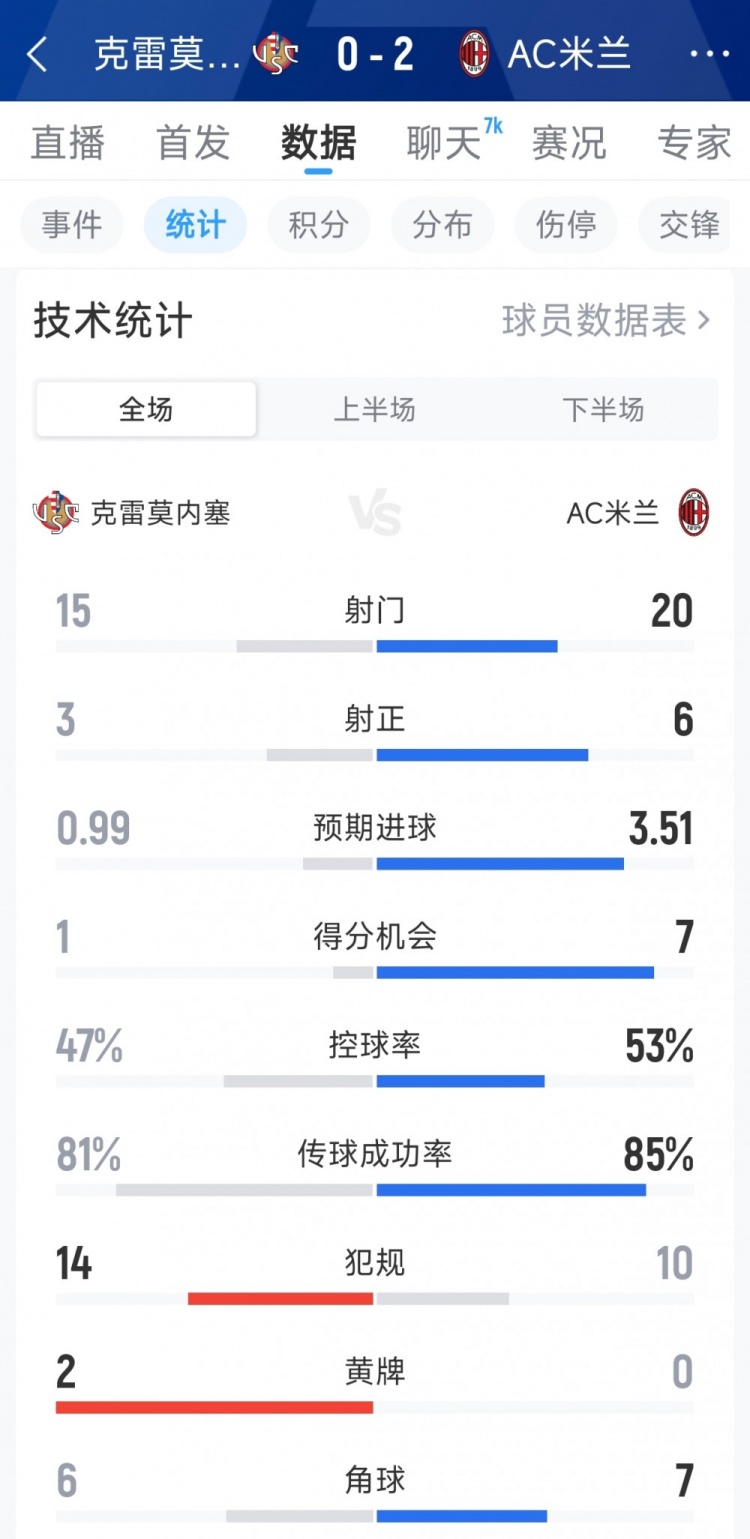750x1539 pixels.
Task: Open 球员数据表 player data table
Action: tap(606, 321)
